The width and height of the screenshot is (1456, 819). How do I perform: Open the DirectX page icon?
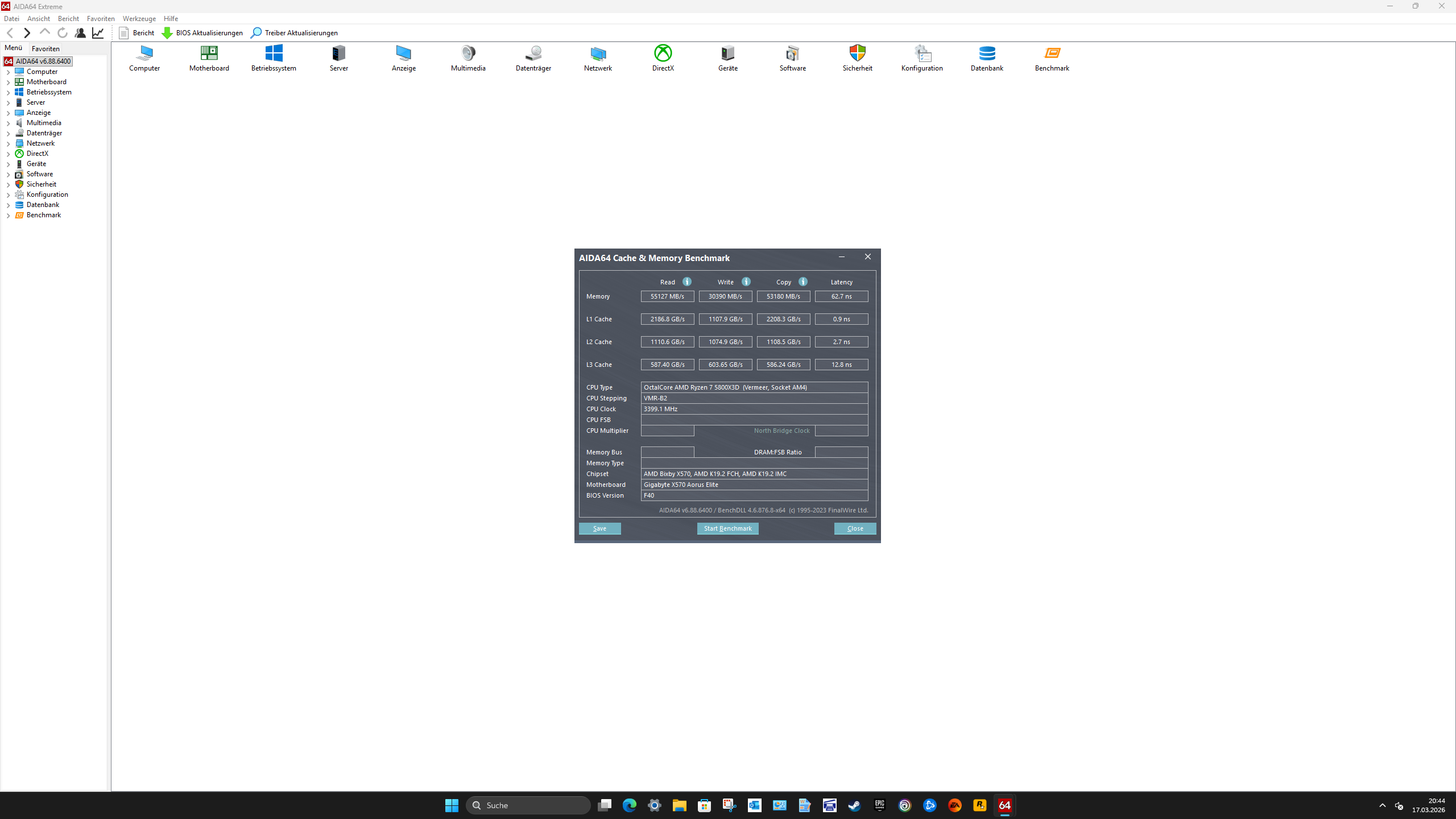tap(662, 57)
